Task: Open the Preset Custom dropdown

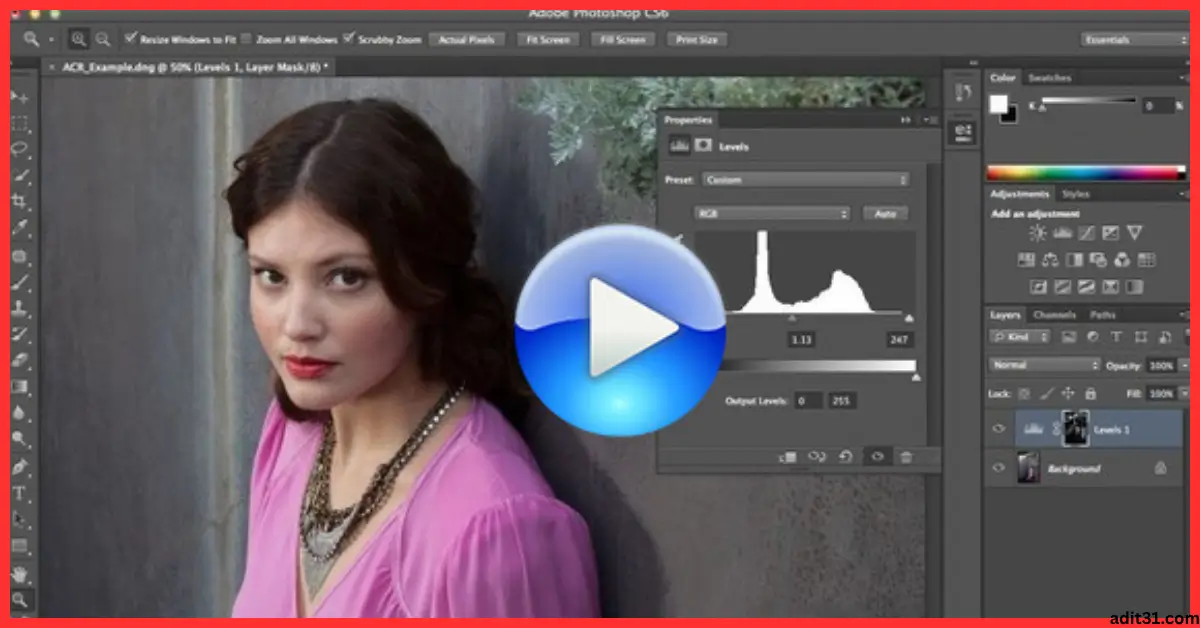Action: (x=806, y=180)
